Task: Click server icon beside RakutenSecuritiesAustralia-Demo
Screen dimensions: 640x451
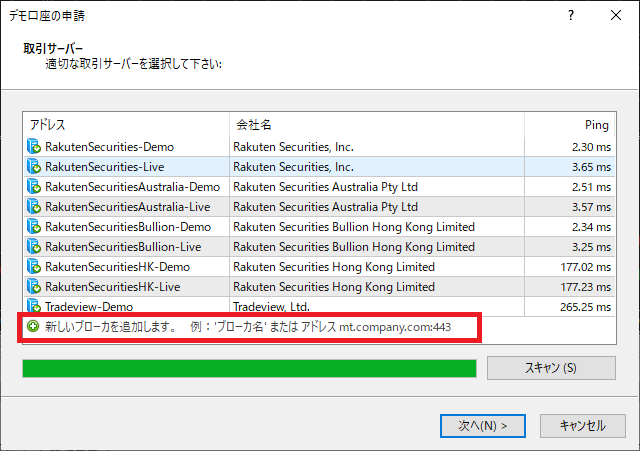Action: [34, 187]
